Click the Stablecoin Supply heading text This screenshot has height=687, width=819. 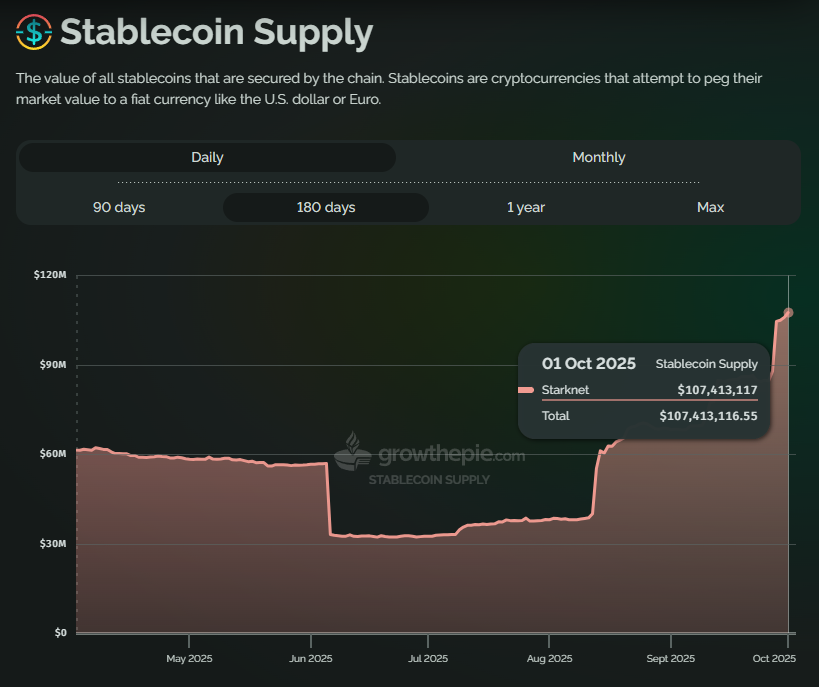tap(216, 33)
